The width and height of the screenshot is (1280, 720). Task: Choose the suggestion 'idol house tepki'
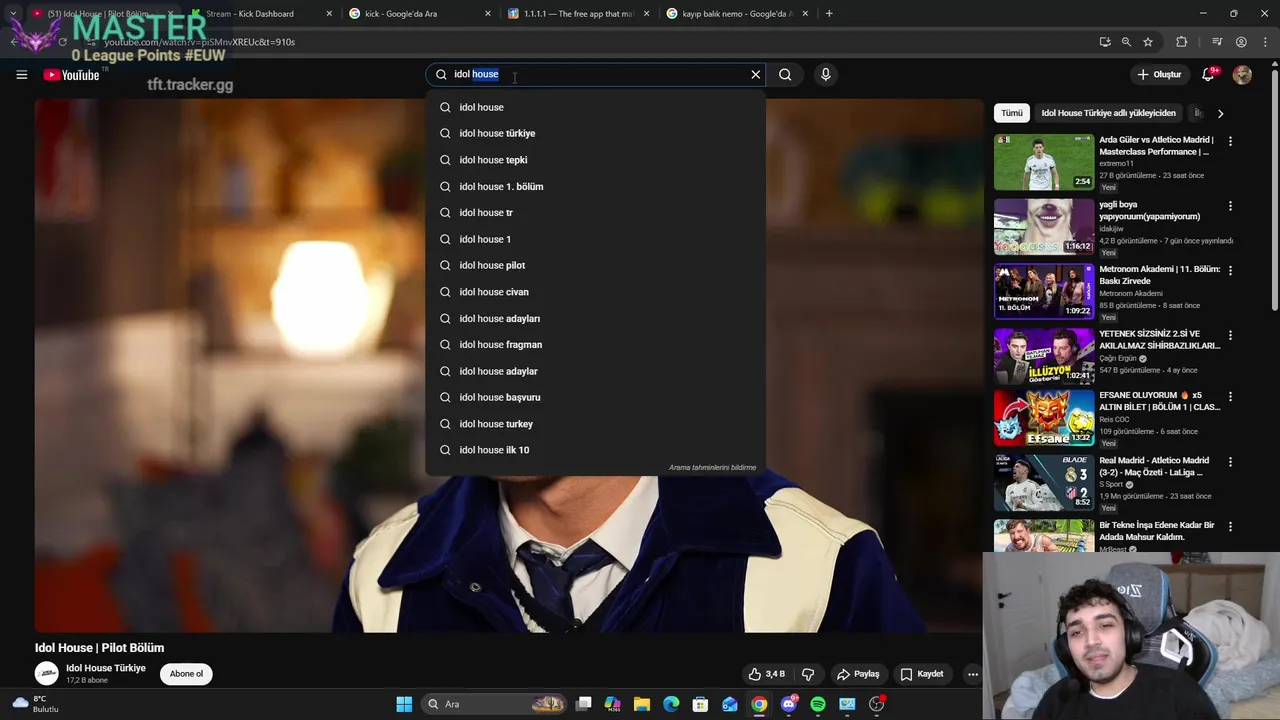[595, 160]
